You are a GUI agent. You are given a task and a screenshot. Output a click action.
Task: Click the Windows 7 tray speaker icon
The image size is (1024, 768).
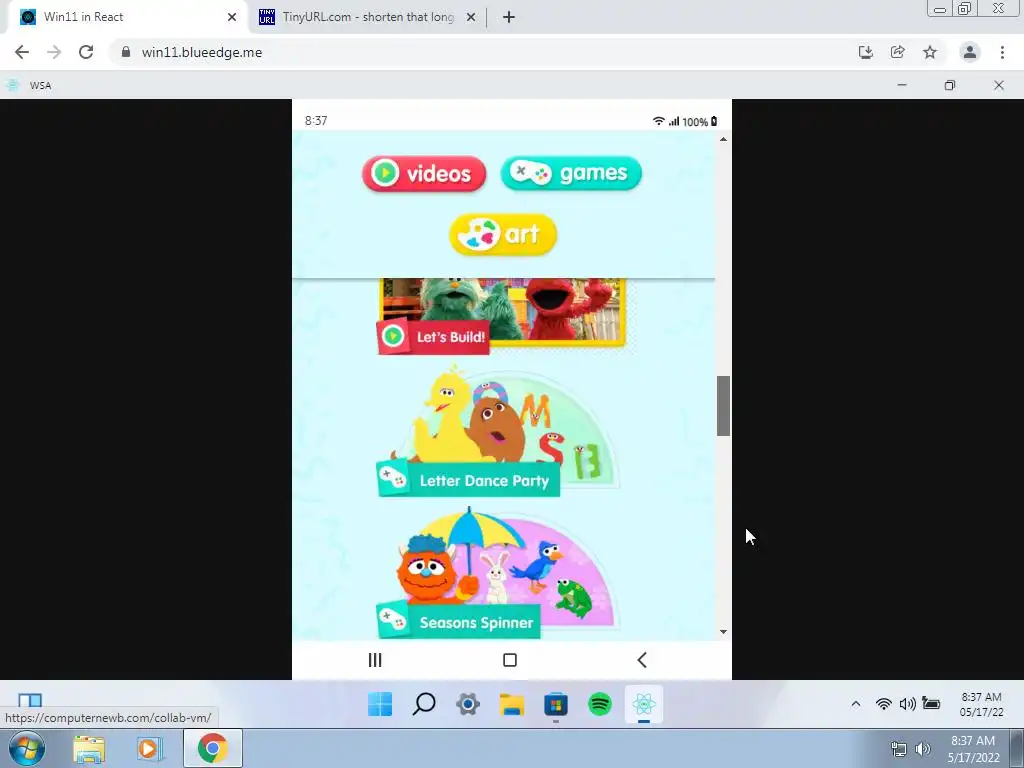point(923,749)
